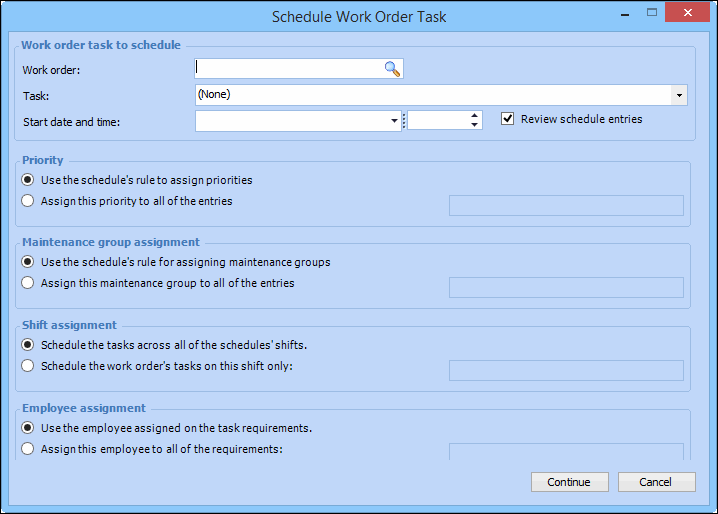Increase start time with up spinner arrow

point(474,116)
